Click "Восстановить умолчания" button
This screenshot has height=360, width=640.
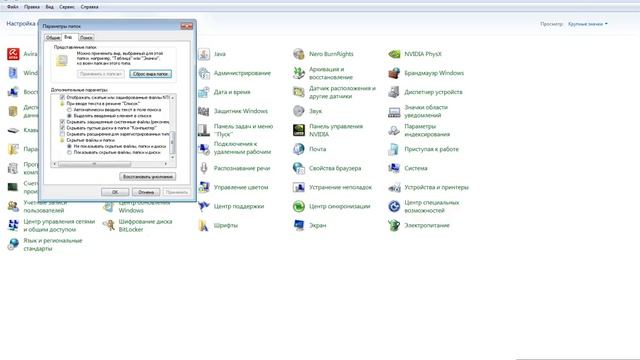tap(148, 177)
